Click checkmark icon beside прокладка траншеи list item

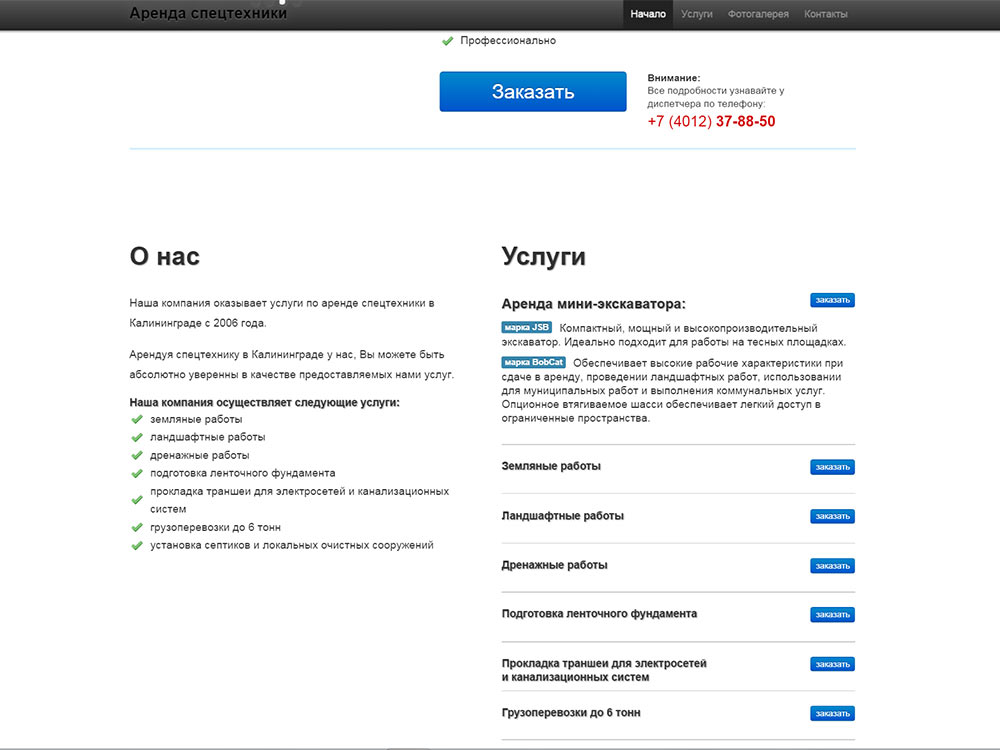(x=136, y=500)
